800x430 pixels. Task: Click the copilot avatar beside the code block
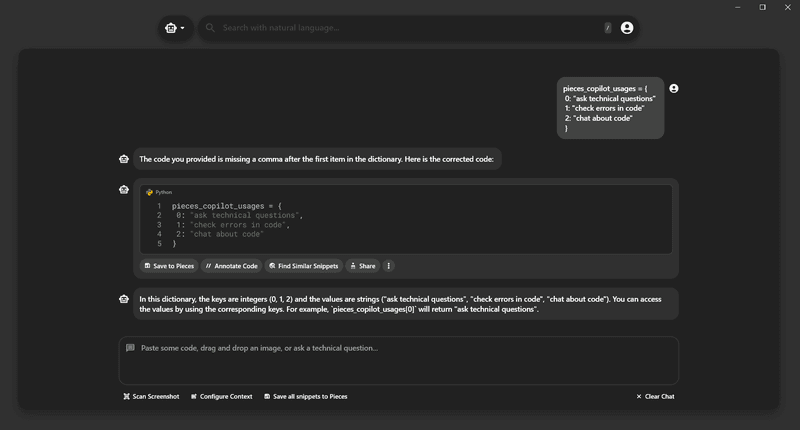pyautogui.click(x=123, y=189)
